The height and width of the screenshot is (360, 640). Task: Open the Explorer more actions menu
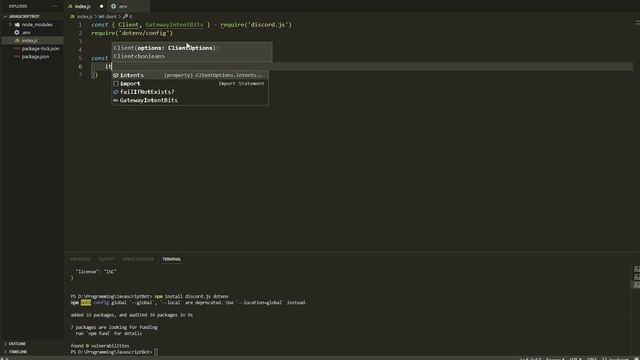pyautogui.click(x=55, y=6)
